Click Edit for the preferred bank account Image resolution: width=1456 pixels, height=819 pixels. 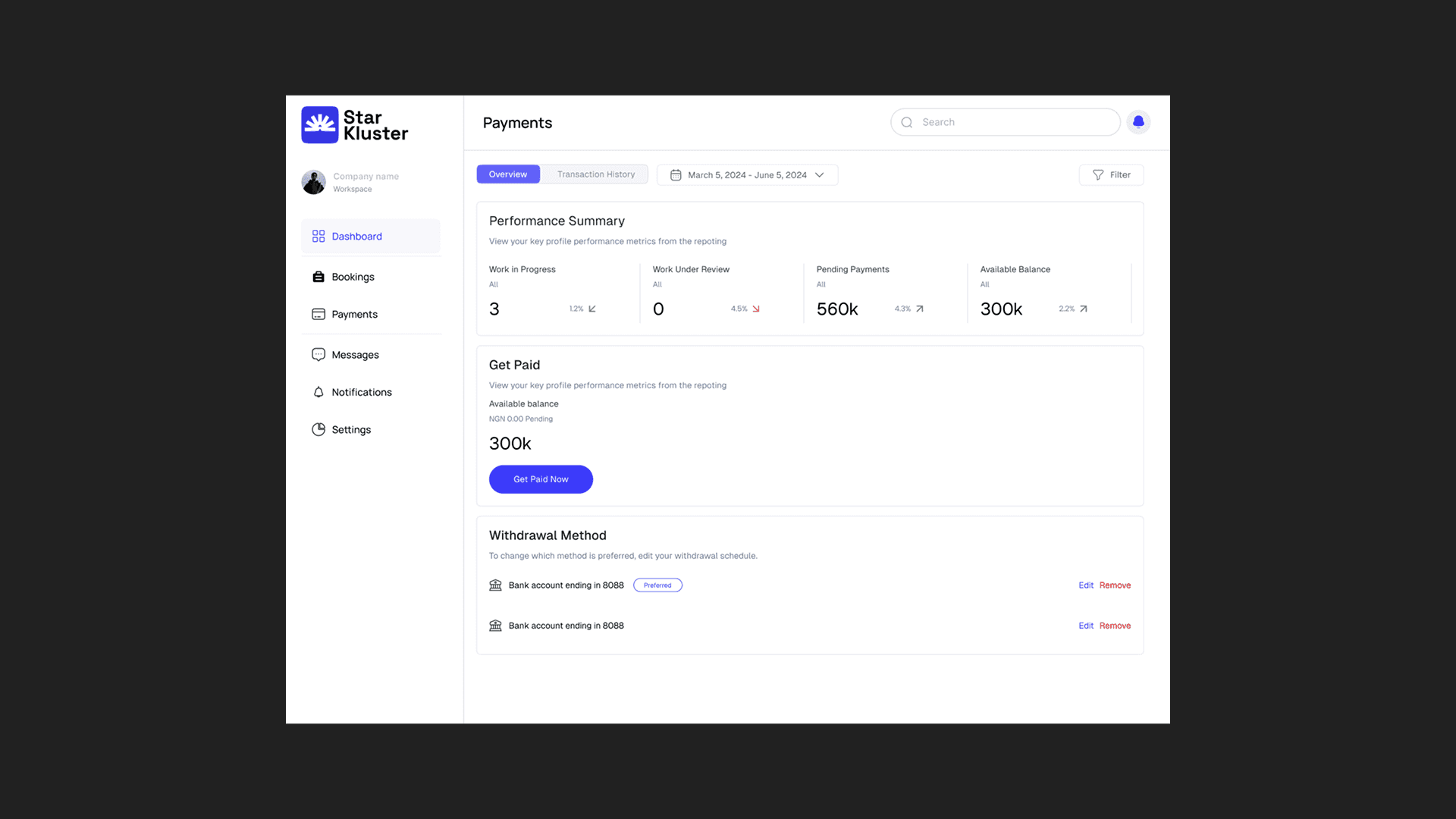coord(1086,585)
